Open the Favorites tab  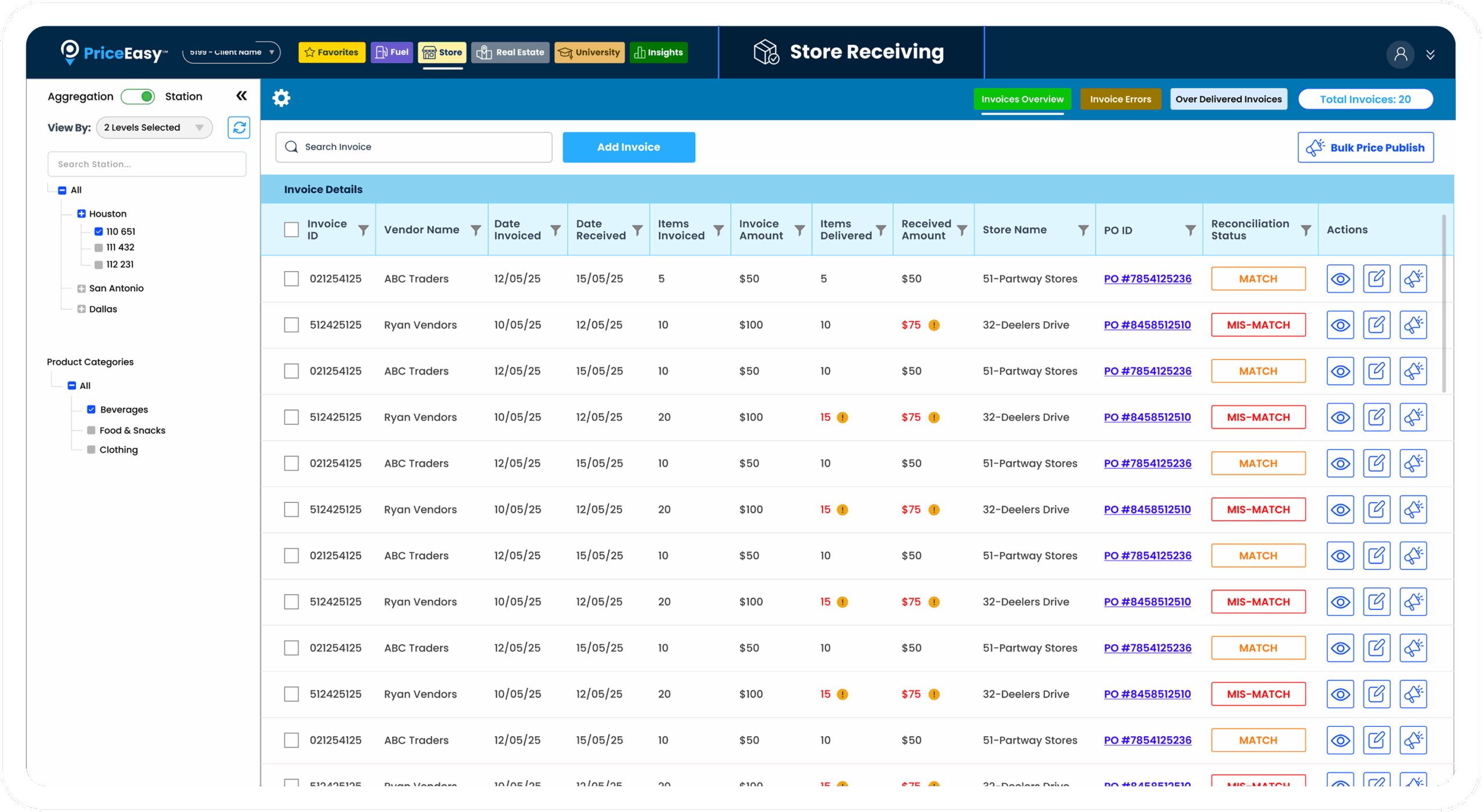click(332, 52)
